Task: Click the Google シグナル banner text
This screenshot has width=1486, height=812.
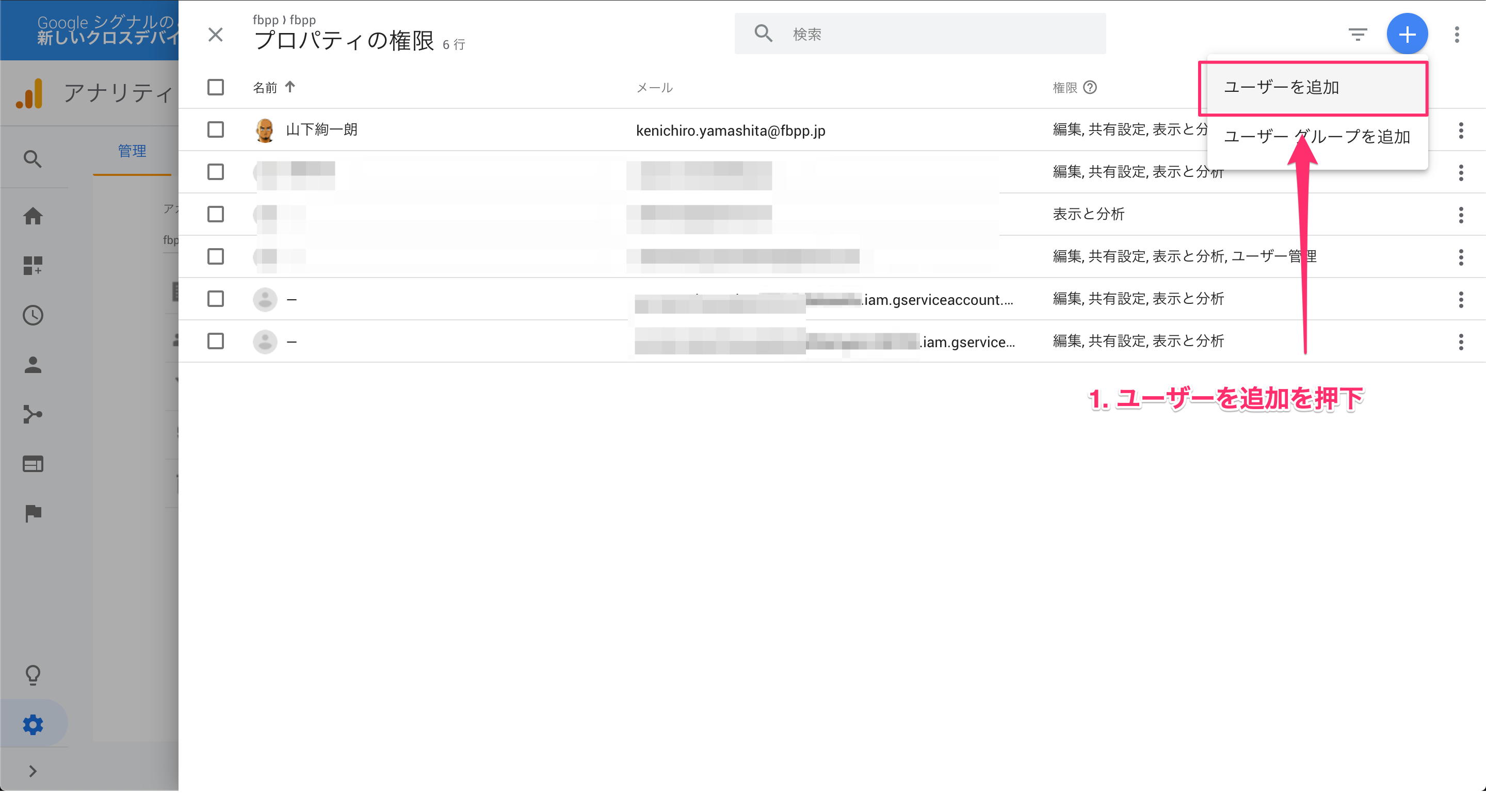Action: [107, 30]
